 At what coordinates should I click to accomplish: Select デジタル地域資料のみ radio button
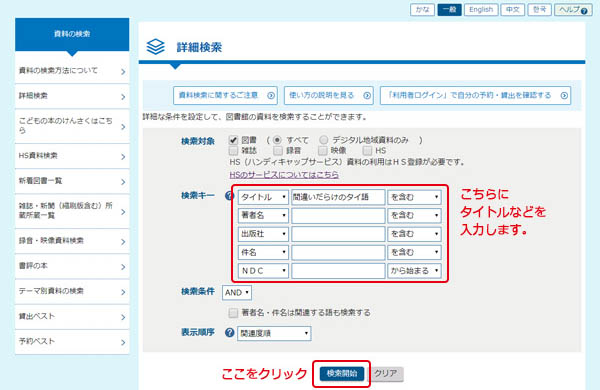[x=324, y=140]
